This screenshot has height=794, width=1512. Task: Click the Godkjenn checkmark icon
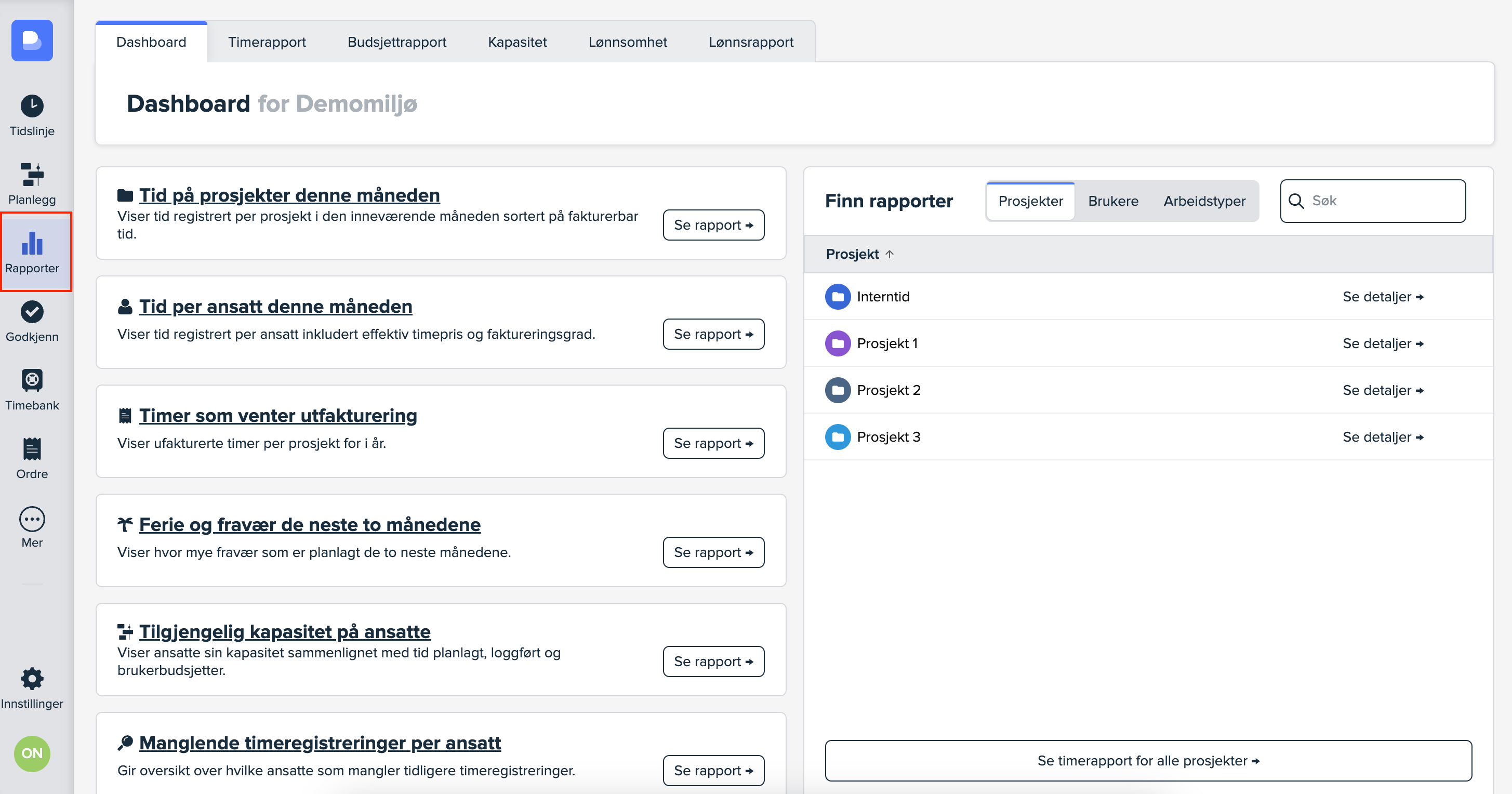point(32,312)
